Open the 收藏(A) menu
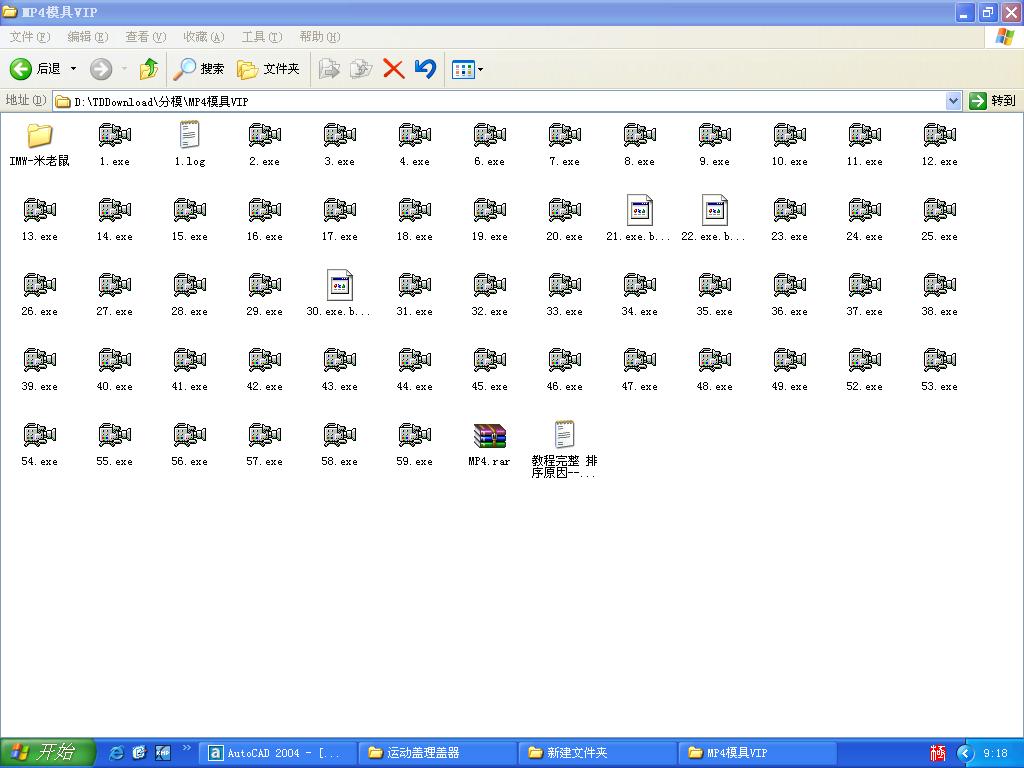The image size is (1024, 768). coord(204,37)
